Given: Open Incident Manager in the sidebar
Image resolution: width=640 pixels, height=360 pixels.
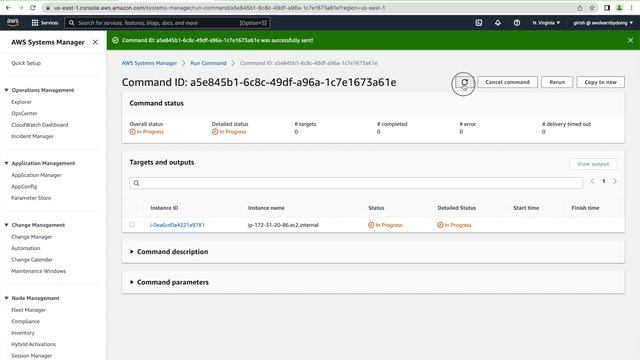Looking at the screenshot, I should [32, 136].
